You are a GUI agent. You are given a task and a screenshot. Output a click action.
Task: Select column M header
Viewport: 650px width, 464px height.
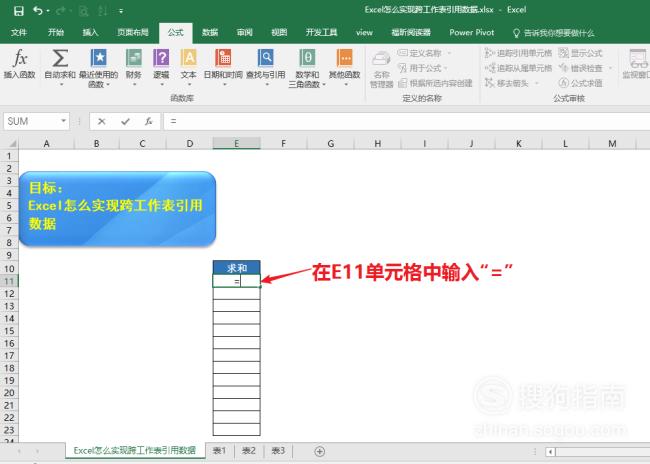tap(612, 143)
